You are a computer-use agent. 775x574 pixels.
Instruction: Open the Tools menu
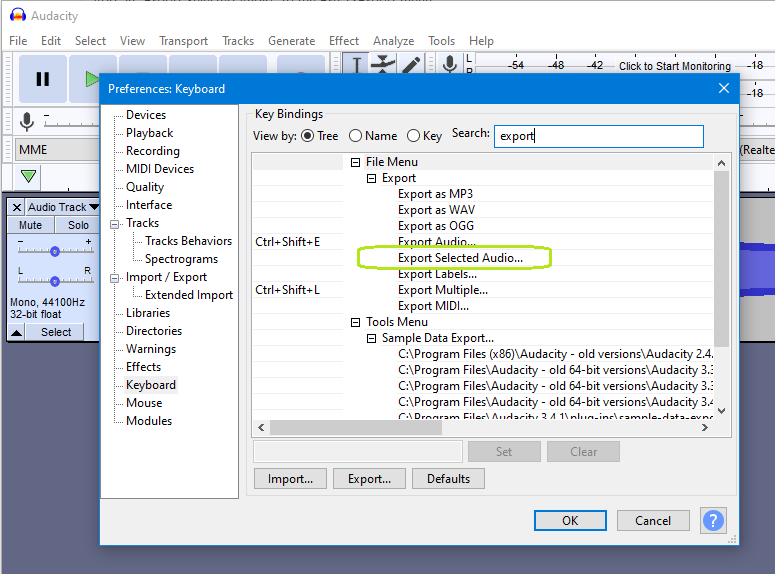click(x=441, y=41)
